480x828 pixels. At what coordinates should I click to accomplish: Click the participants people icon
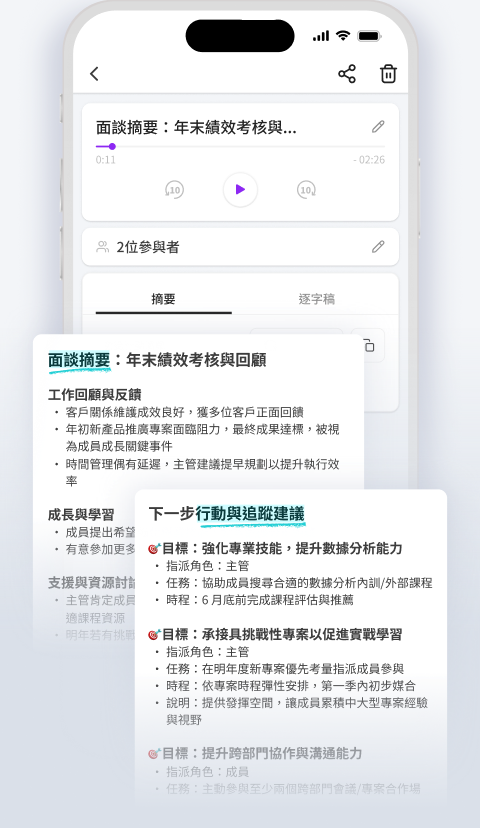click(x=102, y=247)
